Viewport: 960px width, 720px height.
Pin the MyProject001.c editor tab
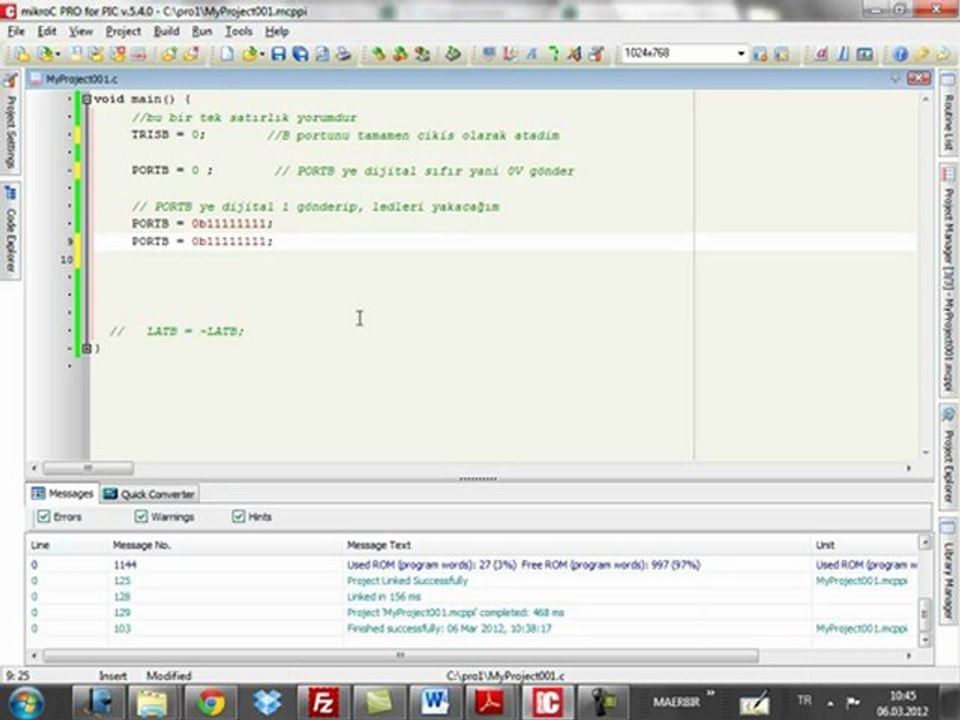coord(895,78)
